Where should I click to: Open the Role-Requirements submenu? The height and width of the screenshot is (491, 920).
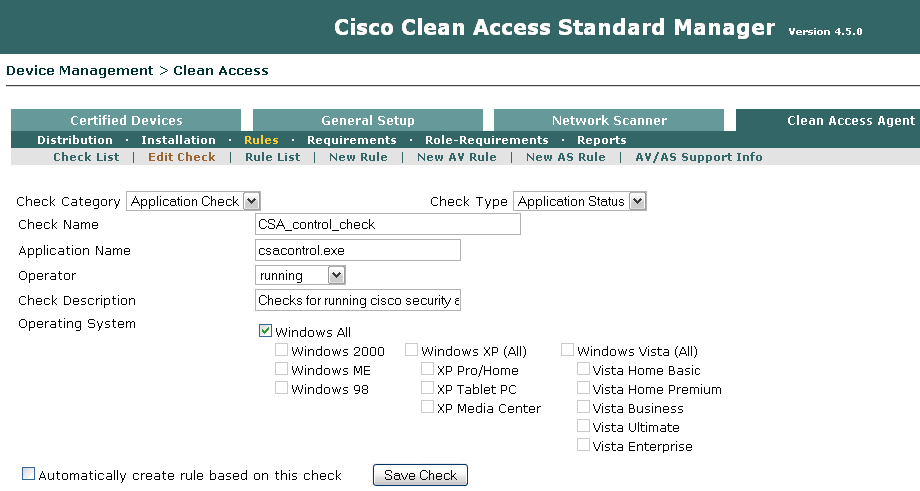click(x=486, y=140)
